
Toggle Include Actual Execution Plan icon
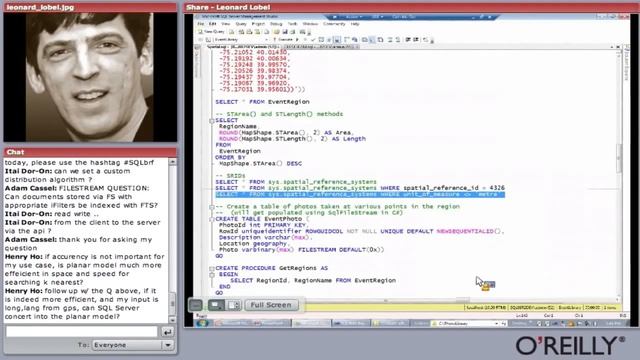[x=346, y=40]
